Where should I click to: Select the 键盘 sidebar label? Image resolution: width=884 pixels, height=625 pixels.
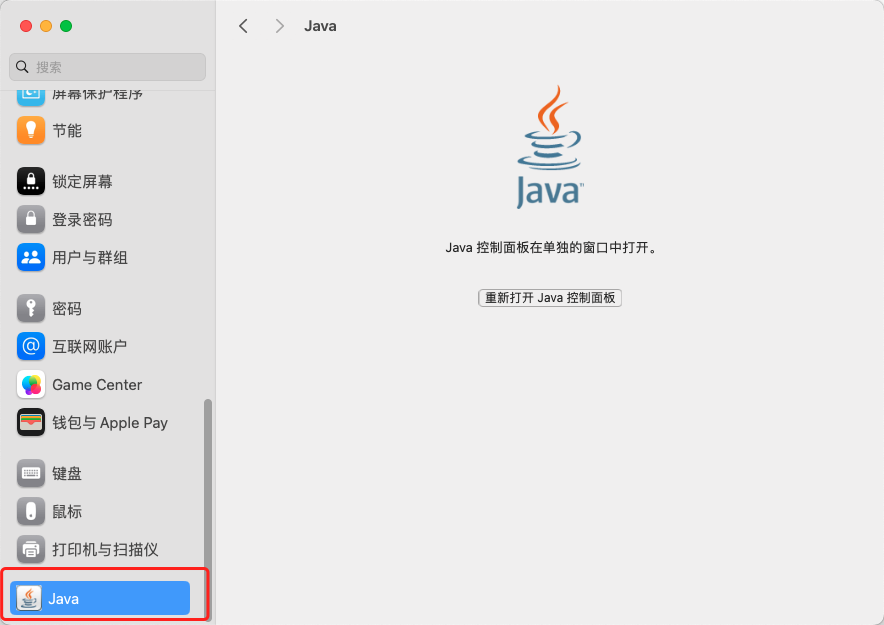tap(67, 473)
